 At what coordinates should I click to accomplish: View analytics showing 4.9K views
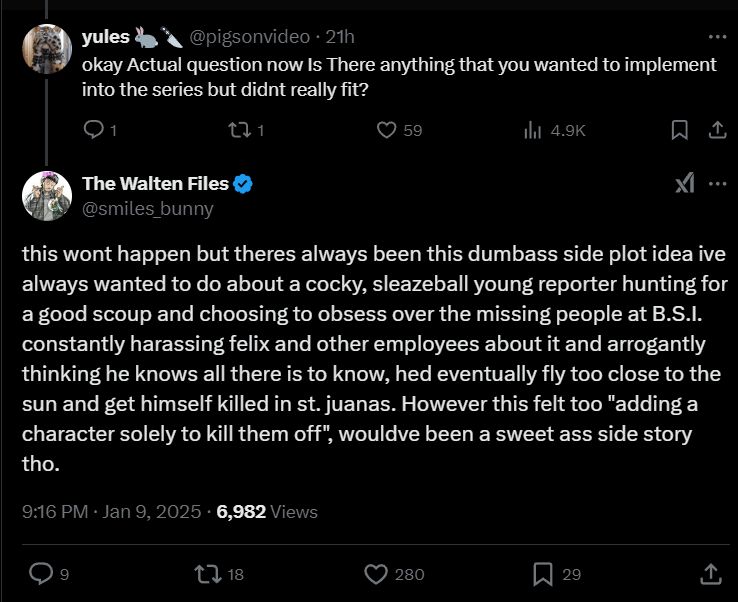(534, 130)
